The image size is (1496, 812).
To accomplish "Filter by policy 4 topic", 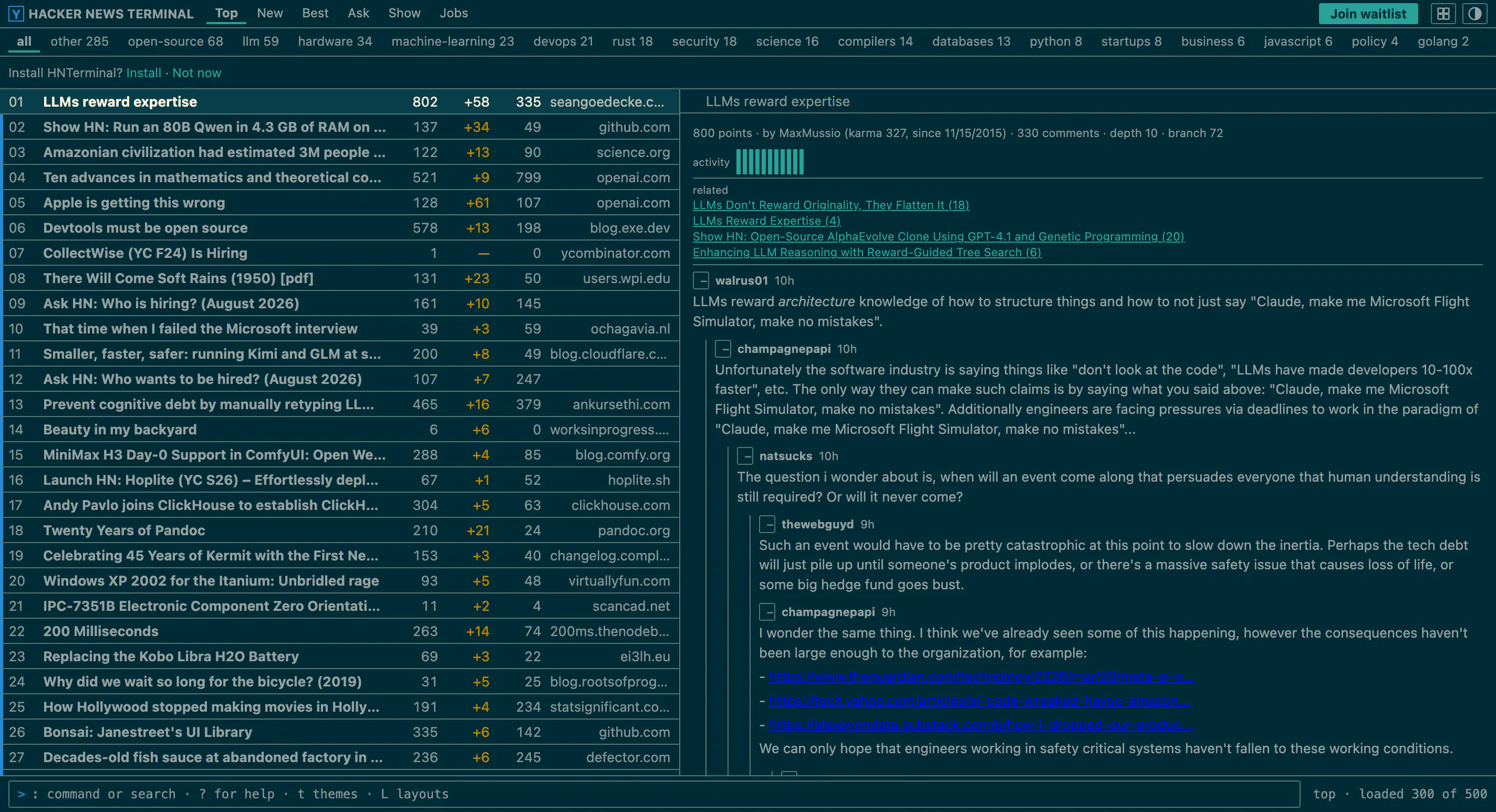I will pyautogui.click(x=1375, y=42).
